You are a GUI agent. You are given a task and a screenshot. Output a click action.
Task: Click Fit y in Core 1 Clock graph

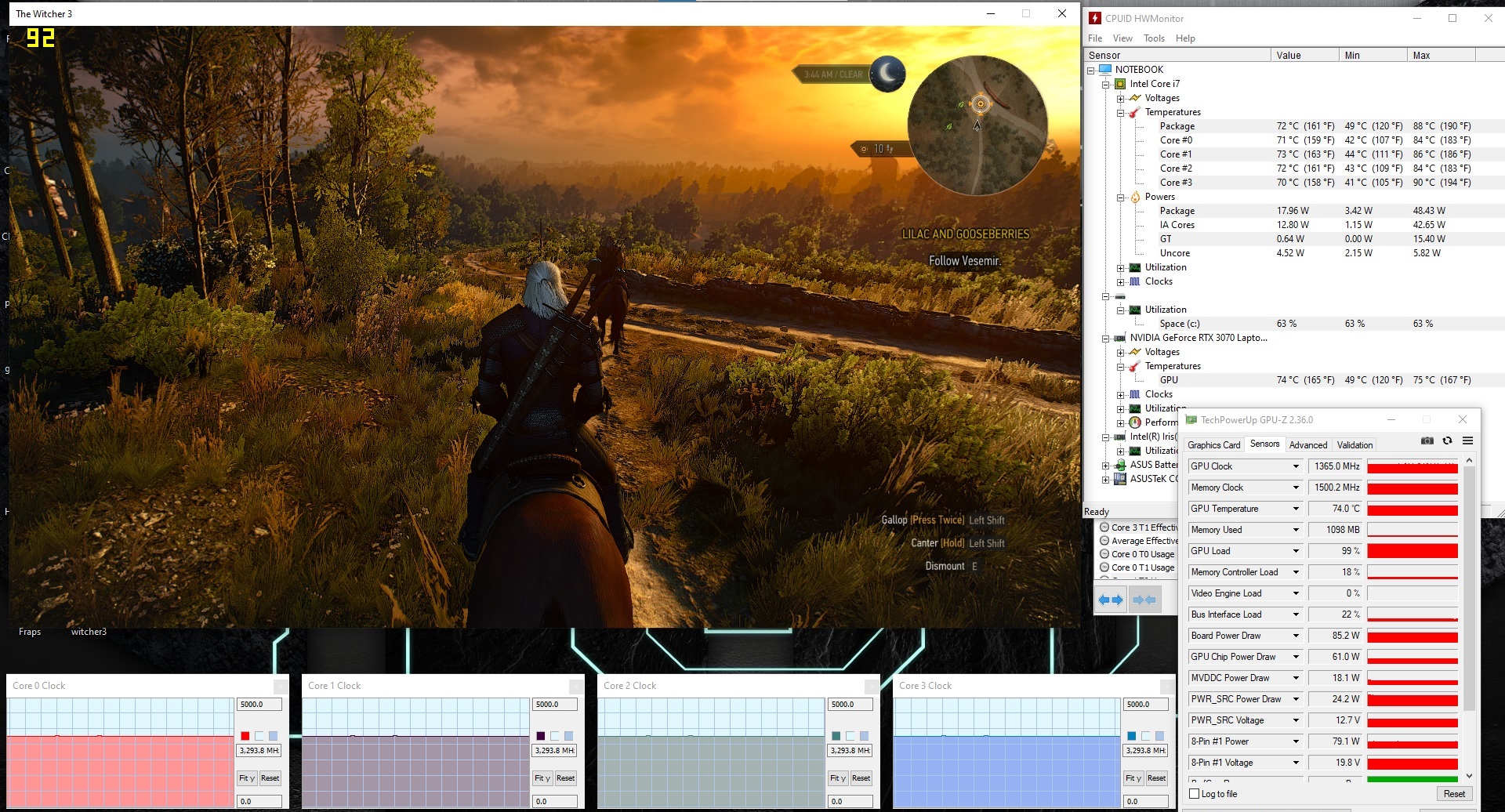[542, 778]
